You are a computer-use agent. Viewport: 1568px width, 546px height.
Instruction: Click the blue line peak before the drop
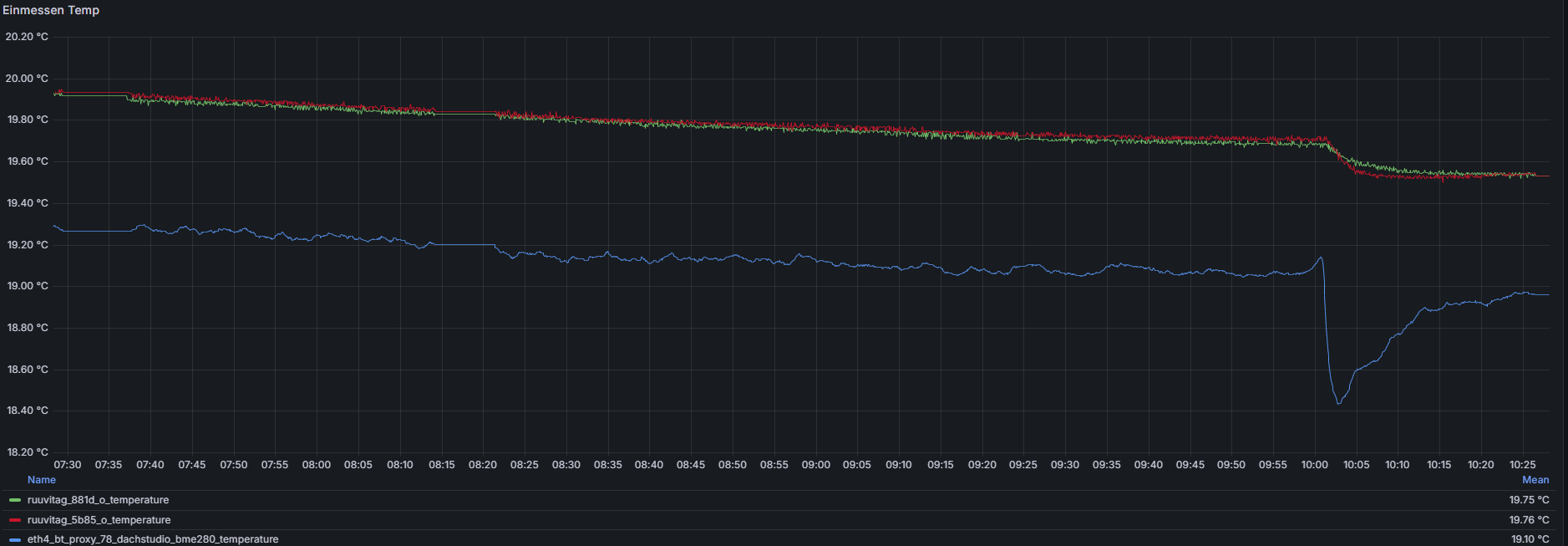coord(1321,258)
